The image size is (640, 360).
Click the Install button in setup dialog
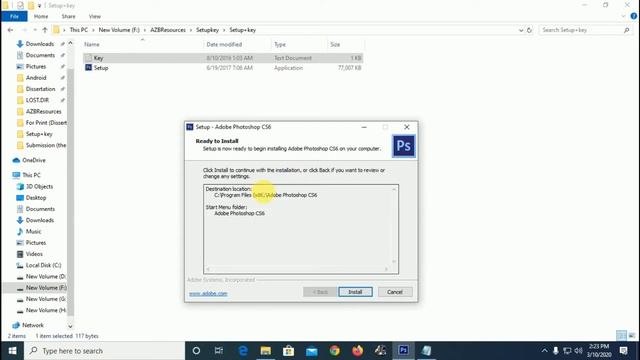point(355,292)
